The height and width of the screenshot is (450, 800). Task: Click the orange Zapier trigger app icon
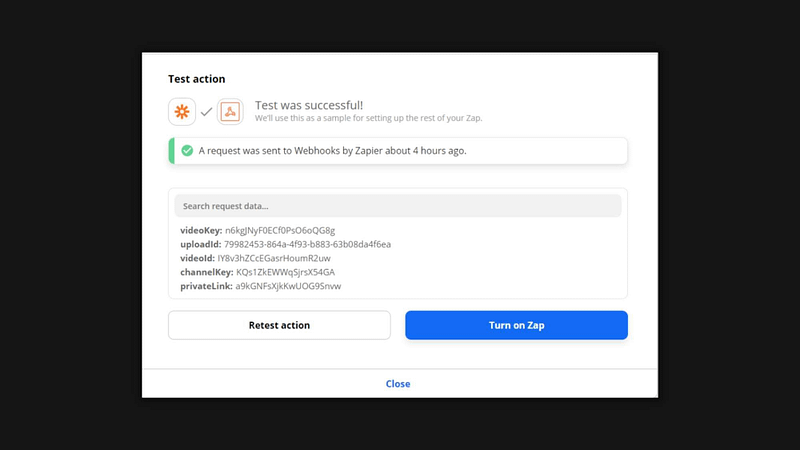(182, 112)
